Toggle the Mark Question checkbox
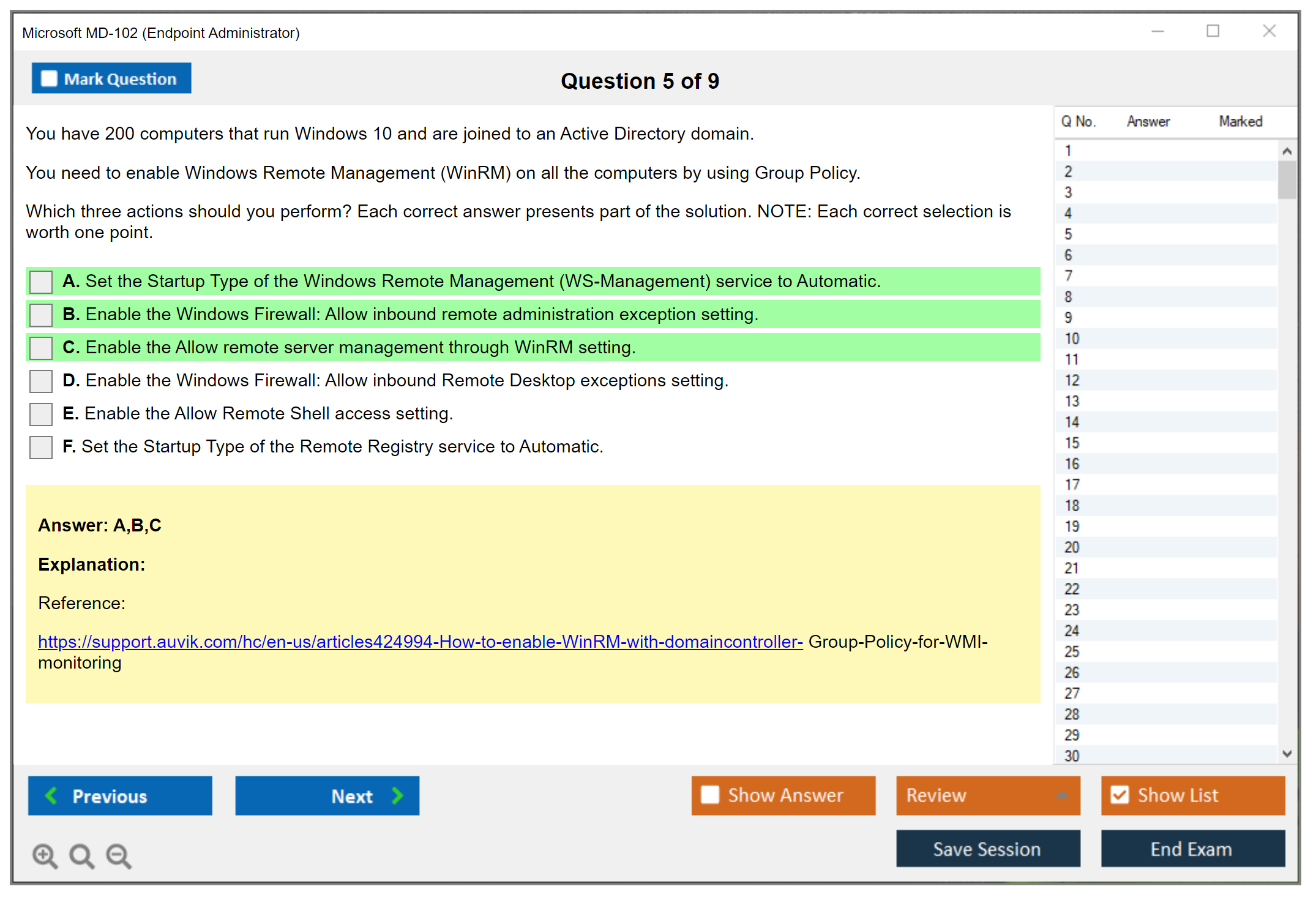This screenshot has width=1316, height=900. click(49, 79)
